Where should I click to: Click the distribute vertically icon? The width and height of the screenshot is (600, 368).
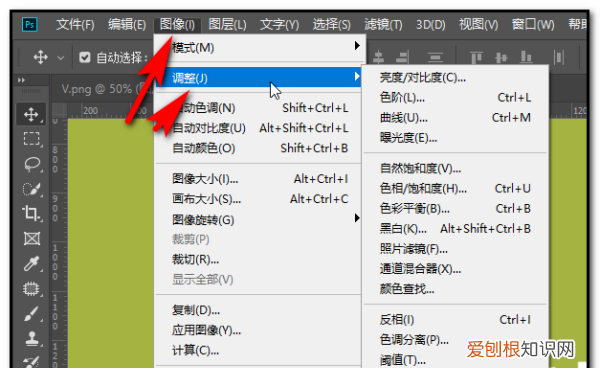435,58
